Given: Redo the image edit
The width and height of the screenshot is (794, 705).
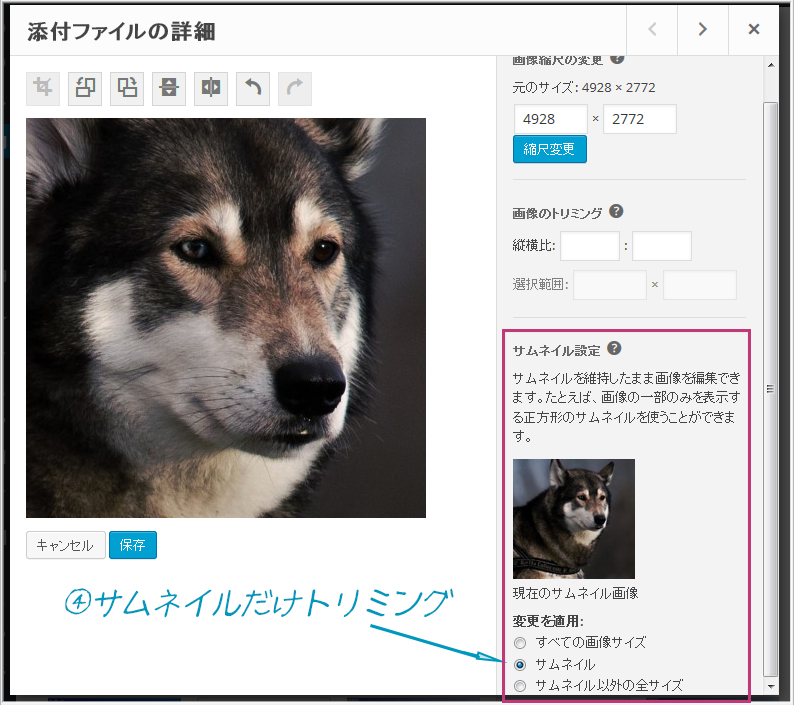Looking at the screenshot, I should (295, 88).
